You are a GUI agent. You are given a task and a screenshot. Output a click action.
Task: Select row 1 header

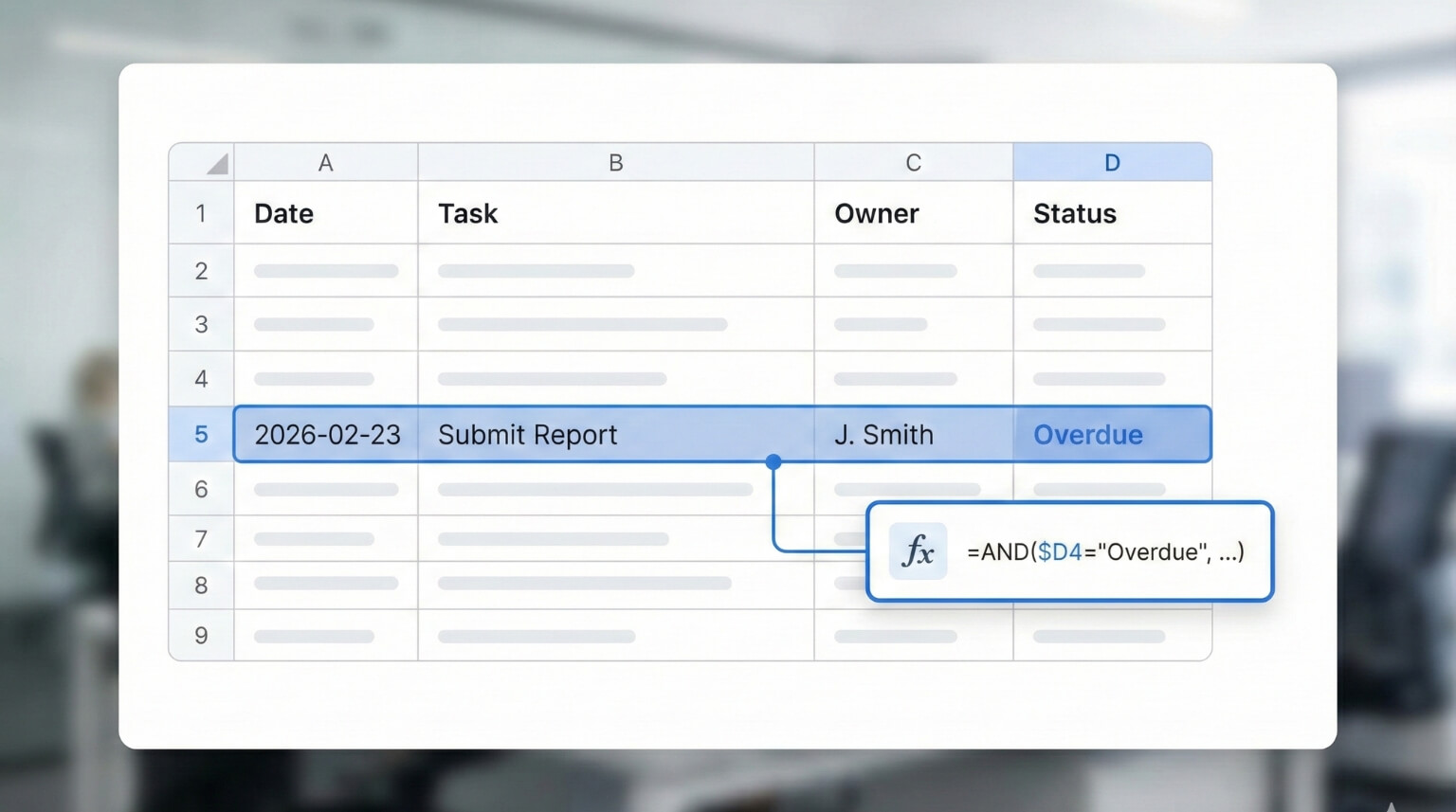[201, 213]
